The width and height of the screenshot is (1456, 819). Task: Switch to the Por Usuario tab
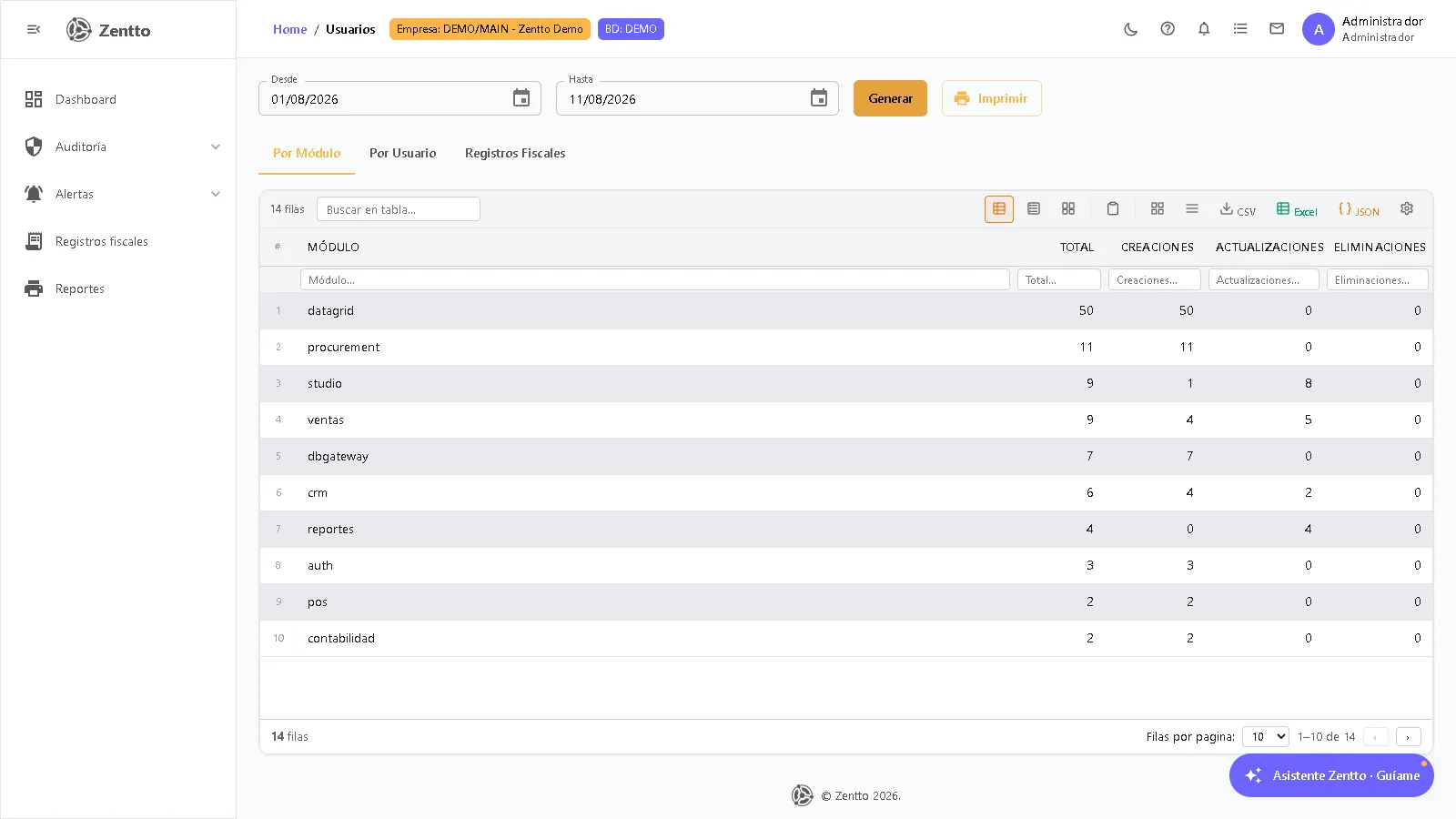[x=402, y=153]
